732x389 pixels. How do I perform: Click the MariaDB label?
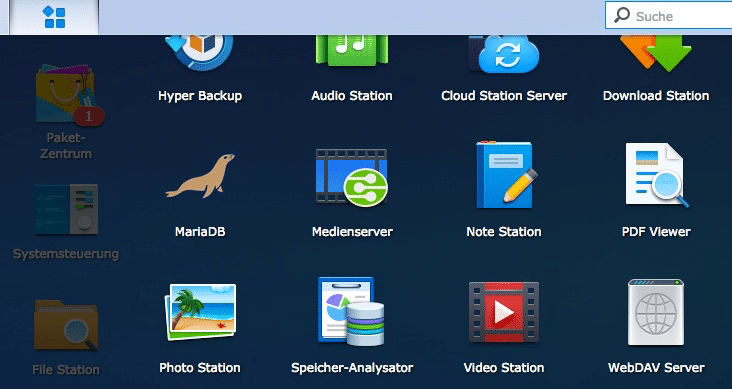point(200,232)
